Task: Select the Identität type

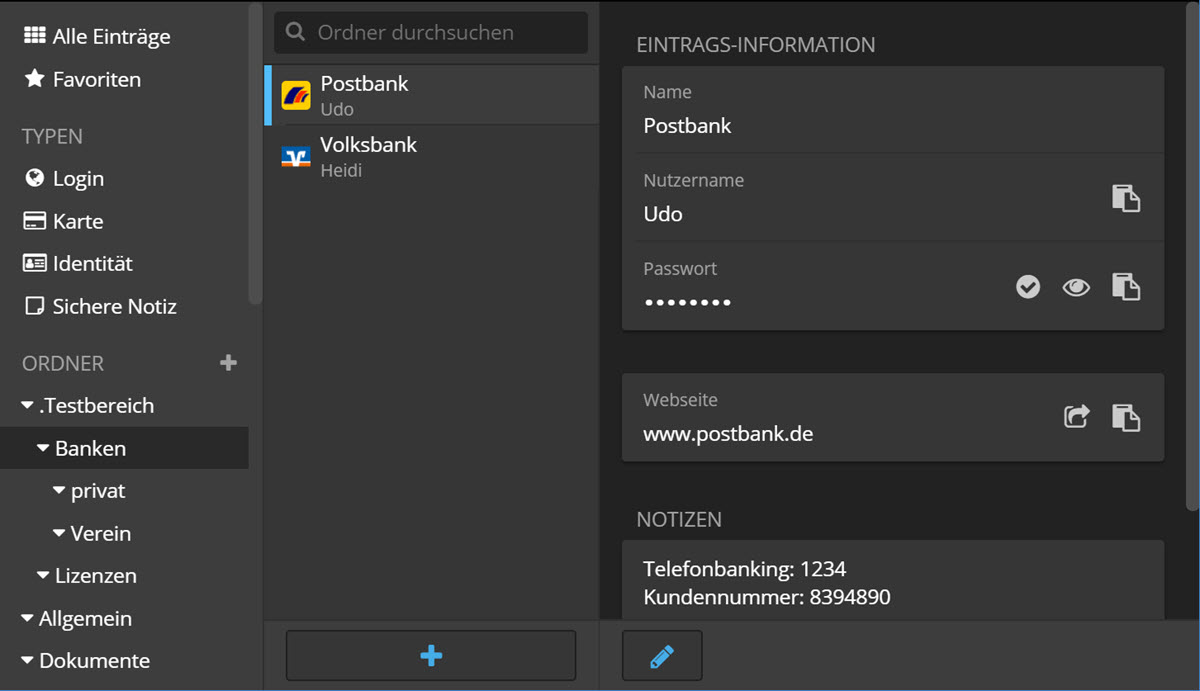Action: tap(92, 263)
